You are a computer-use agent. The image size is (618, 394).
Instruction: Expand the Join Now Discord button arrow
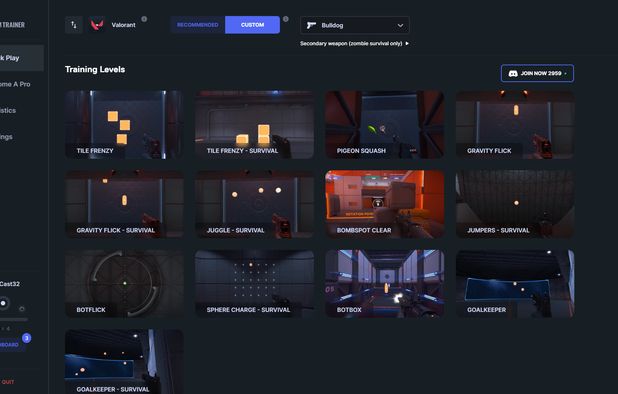[x=566, y=74]
